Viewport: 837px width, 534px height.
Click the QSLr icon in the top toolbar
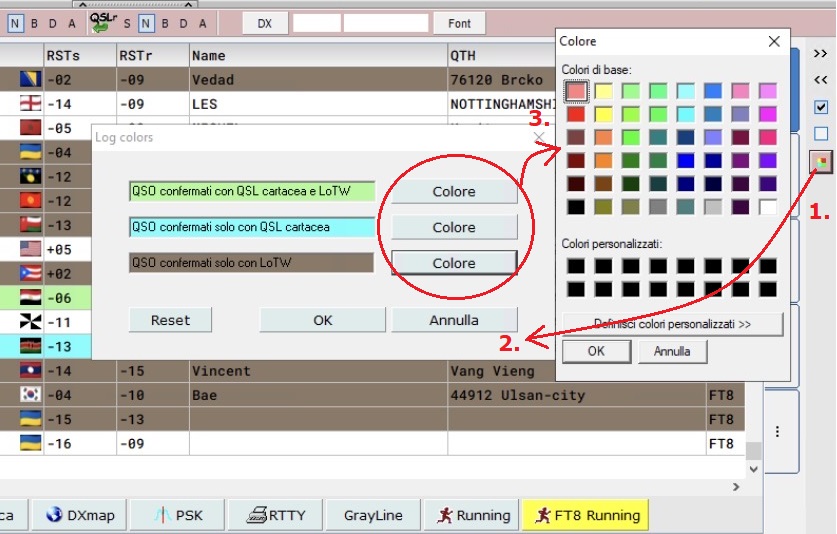[102, 22]
